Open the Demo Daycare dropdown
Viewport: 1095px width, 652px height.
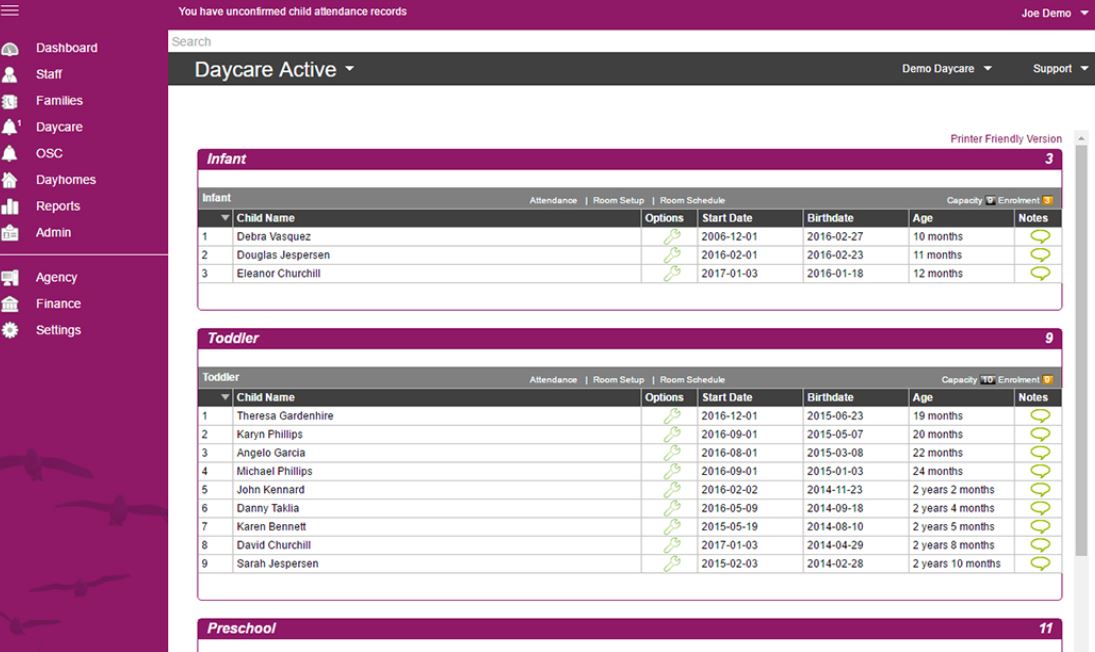(946, 68)
